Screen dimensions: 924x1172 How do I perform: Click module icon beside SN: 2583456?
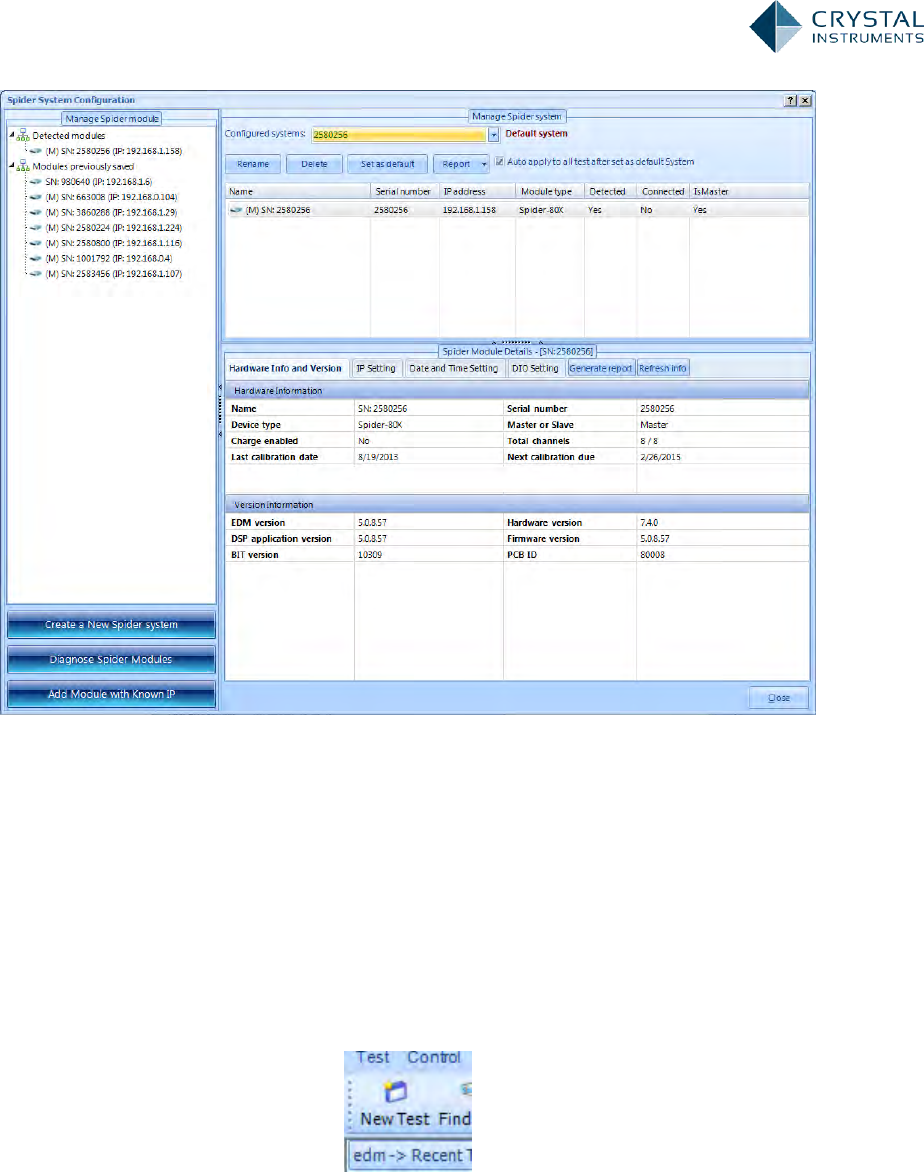(x=35, y=274)
